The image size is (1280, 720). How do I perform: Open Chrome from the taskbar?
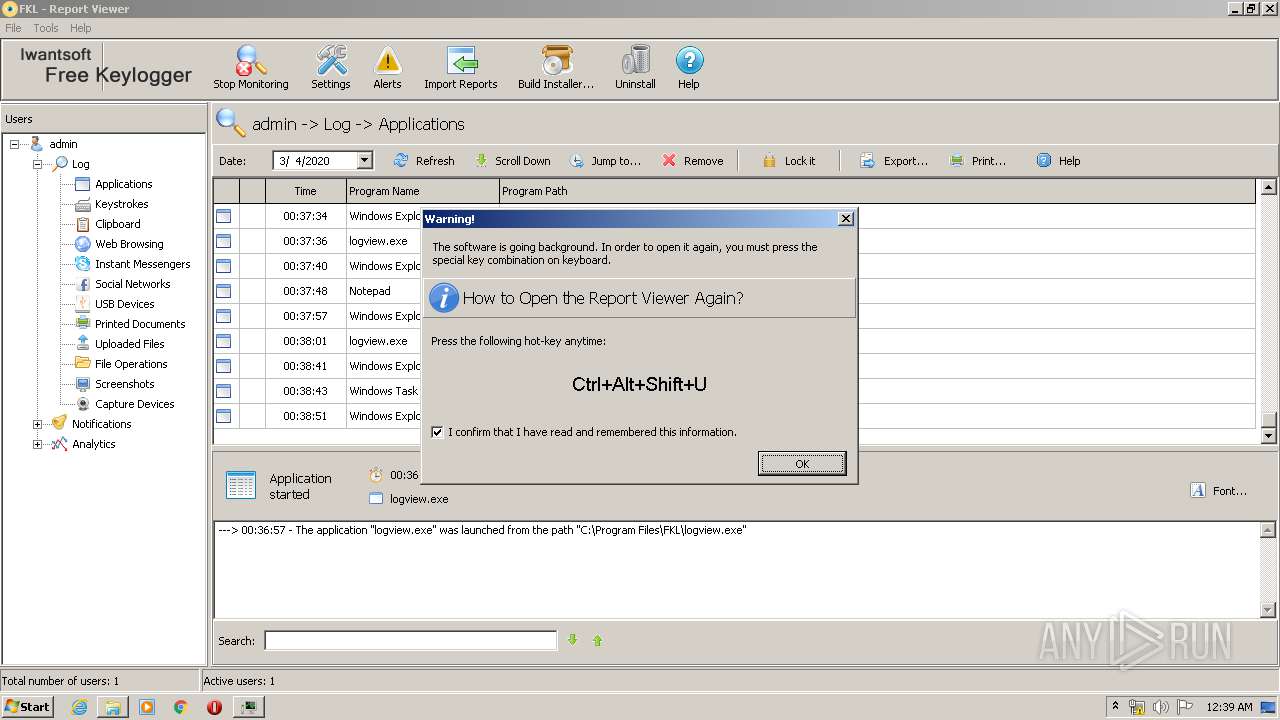click(x=180, y=706)
